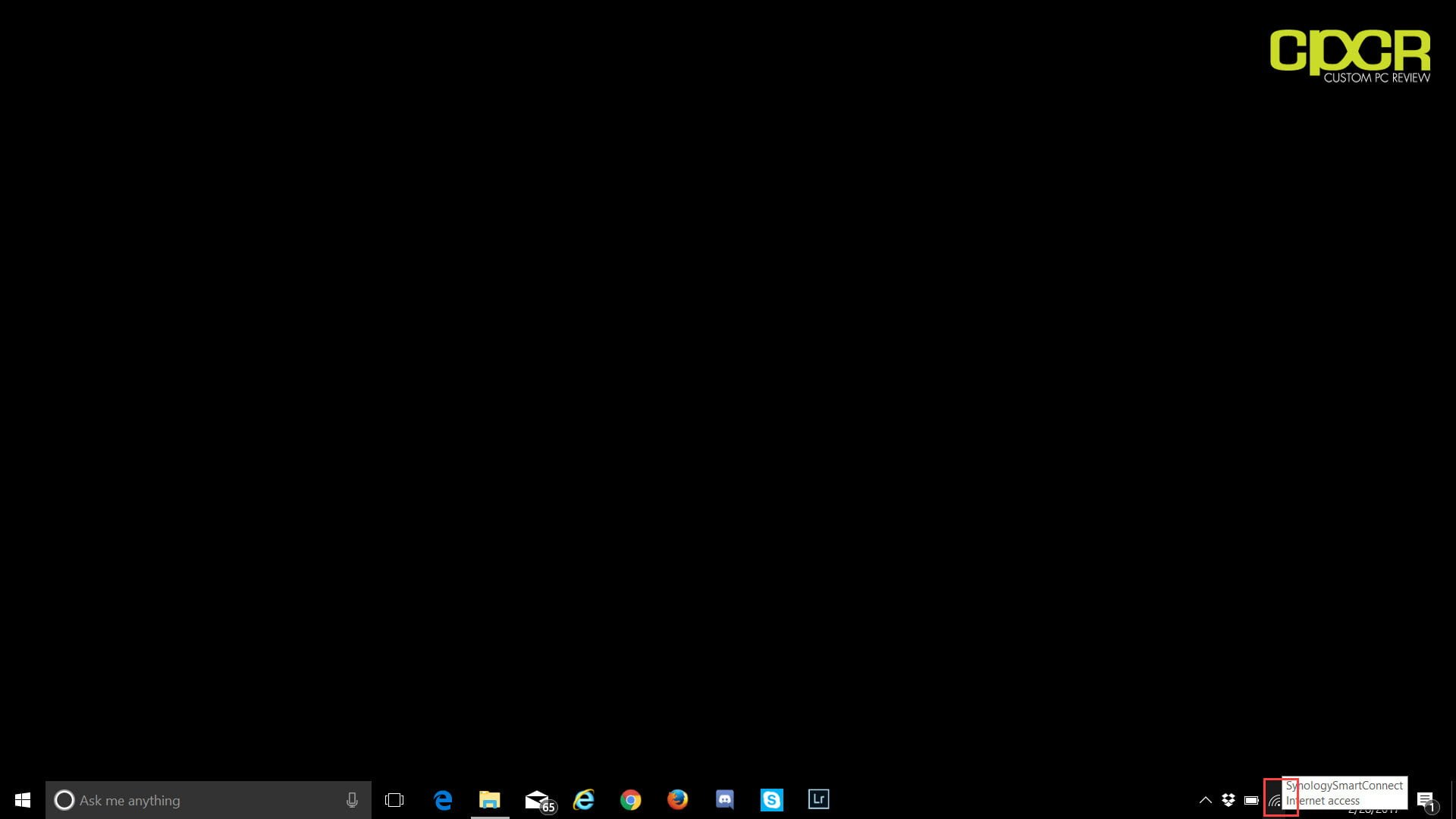This screenshot has width=1456, height=819.
Task: Open Discord from taskbar
Action: [x=725, y=800]
